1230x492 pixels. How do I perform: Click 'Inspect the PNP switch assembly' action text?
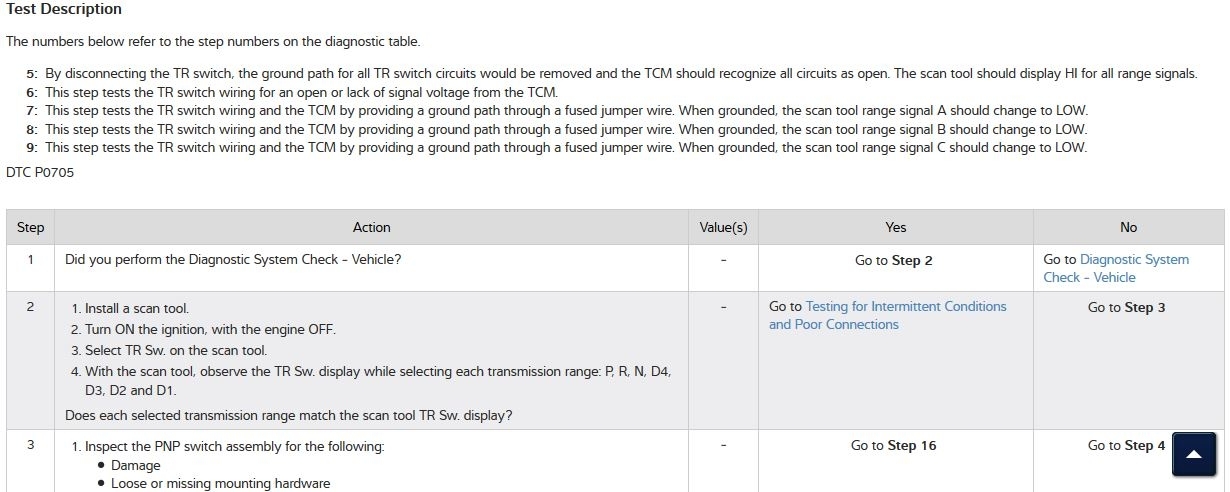234,447
